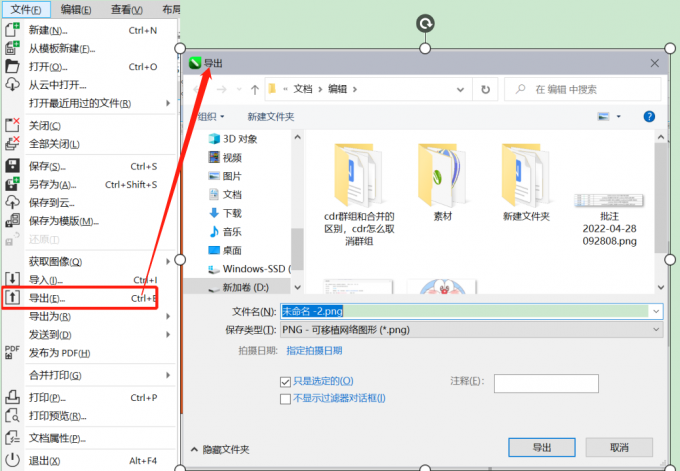Click the 注释 comment input field
The width and height of the screenshot is (680, 471).
546,383
